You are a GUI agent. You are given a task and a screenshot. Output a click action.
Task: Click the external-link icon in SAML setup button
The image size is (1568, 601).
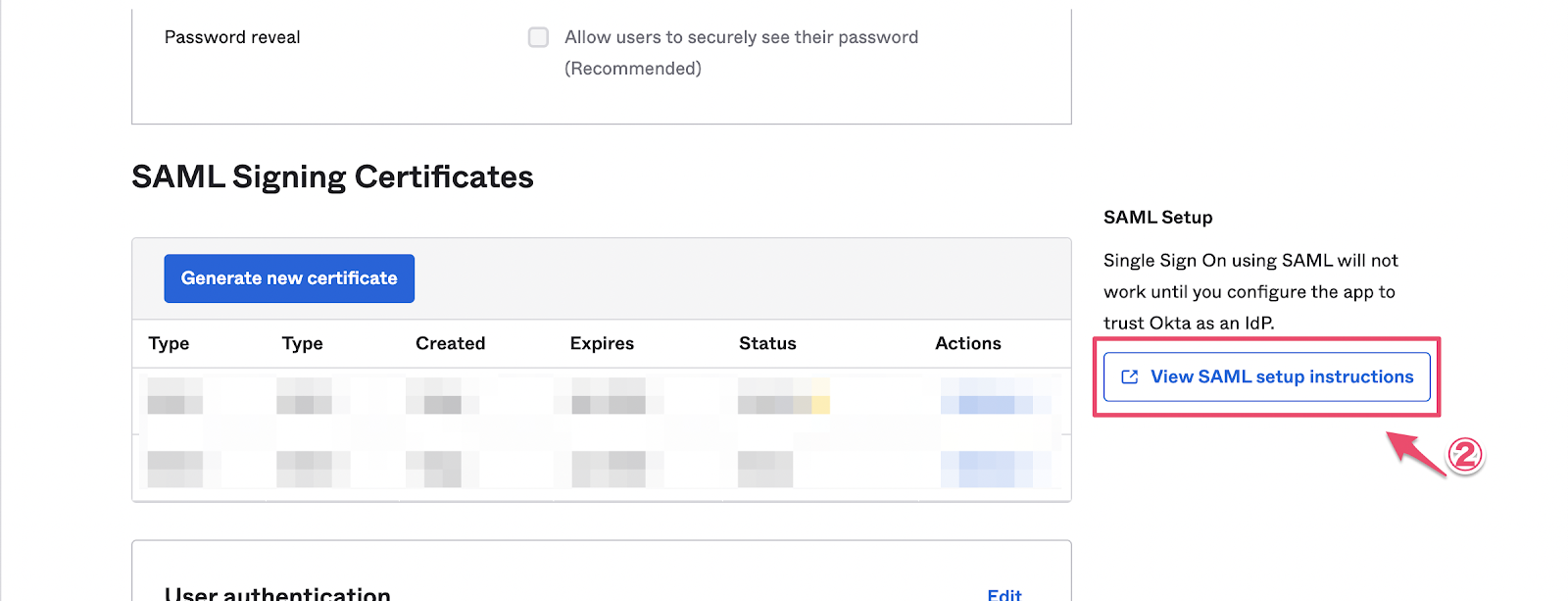pos(1129,376)
